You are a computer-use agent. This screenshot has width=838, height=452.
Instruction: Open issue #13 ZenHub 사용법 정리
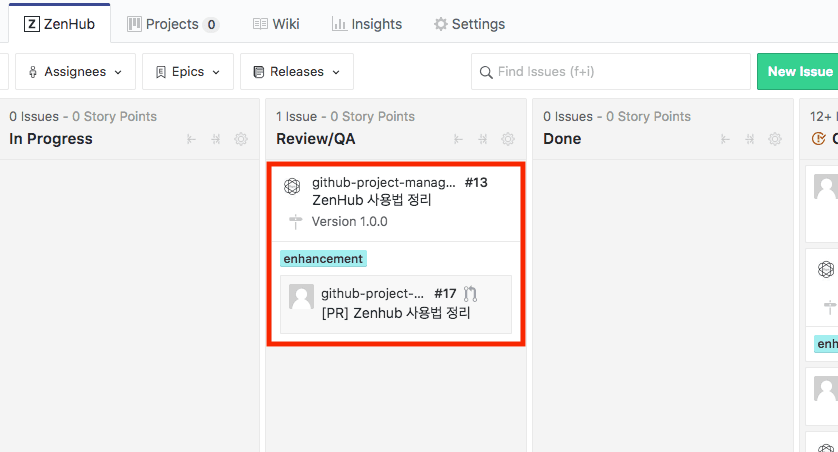(371, 200)
